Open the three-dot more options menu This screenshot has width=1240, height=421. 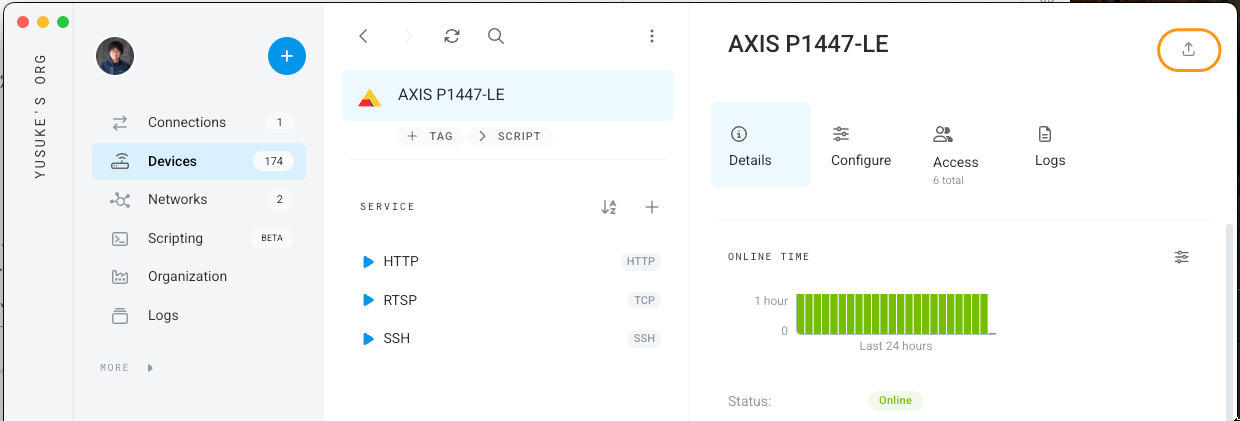coord(652,36)
